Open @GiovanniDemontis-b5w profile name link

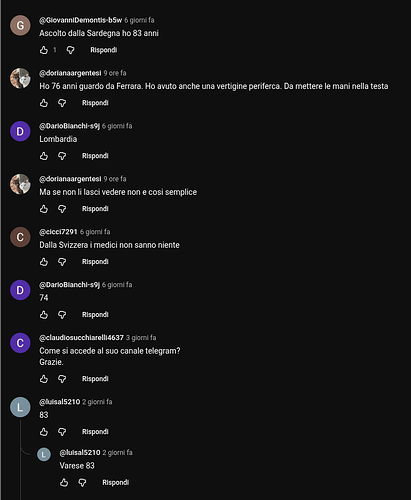[81, 20]
